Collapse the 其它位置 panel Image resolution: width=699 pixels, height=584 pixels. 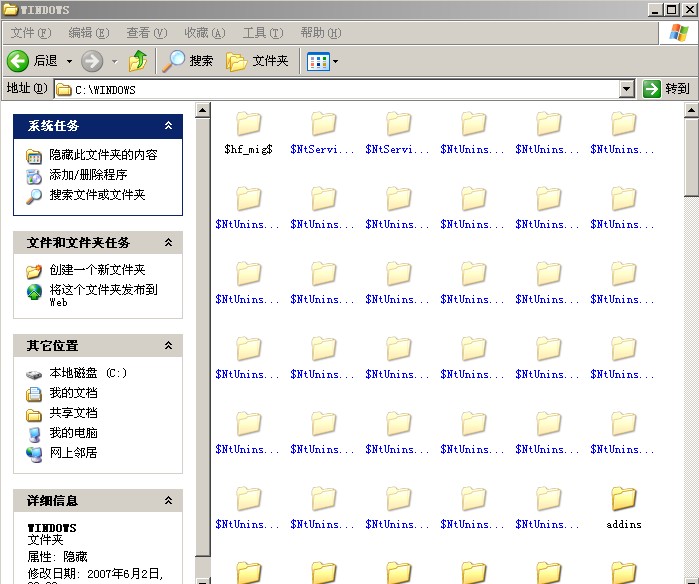[168, 346]
